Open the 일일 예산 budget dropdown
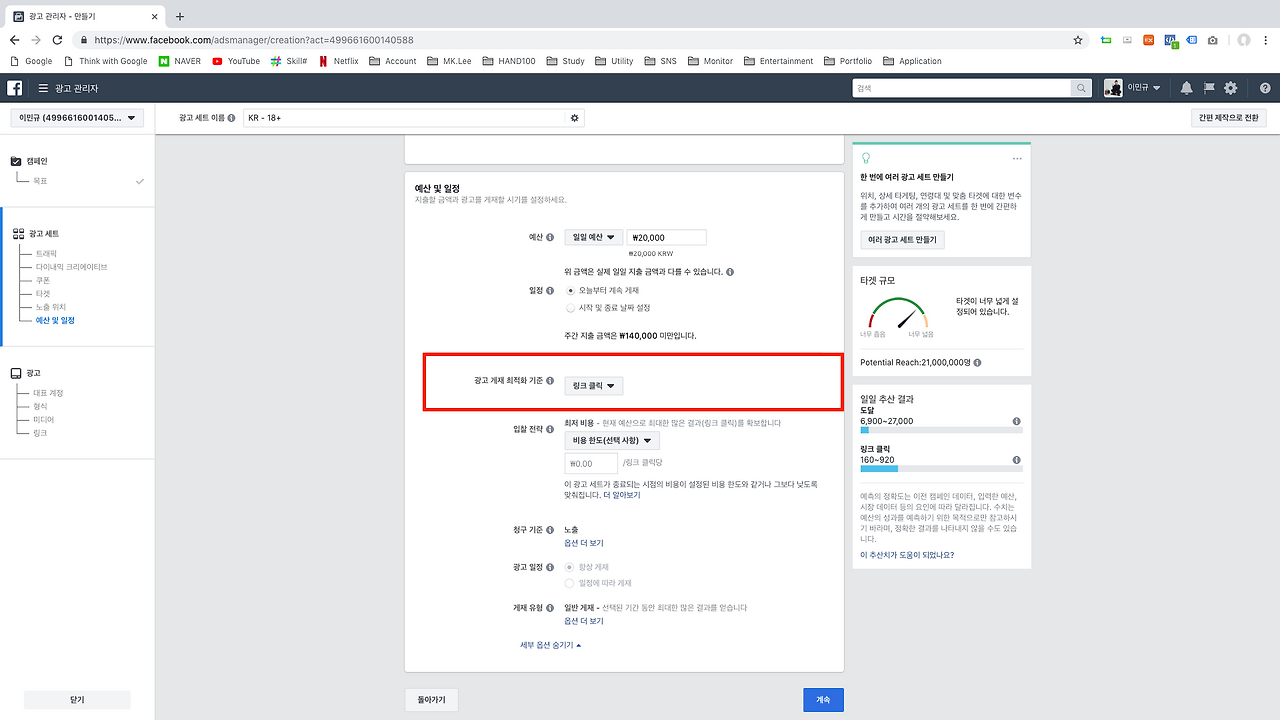Screen dimensions: 1280x720 pyautogui.click(x=593, y=237)
